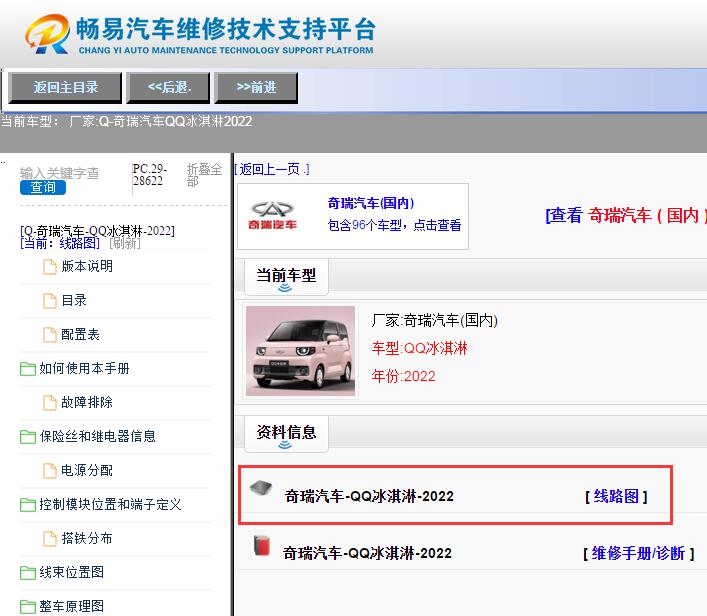
Task: Click the Chery car brand logo
Action: 272,216
